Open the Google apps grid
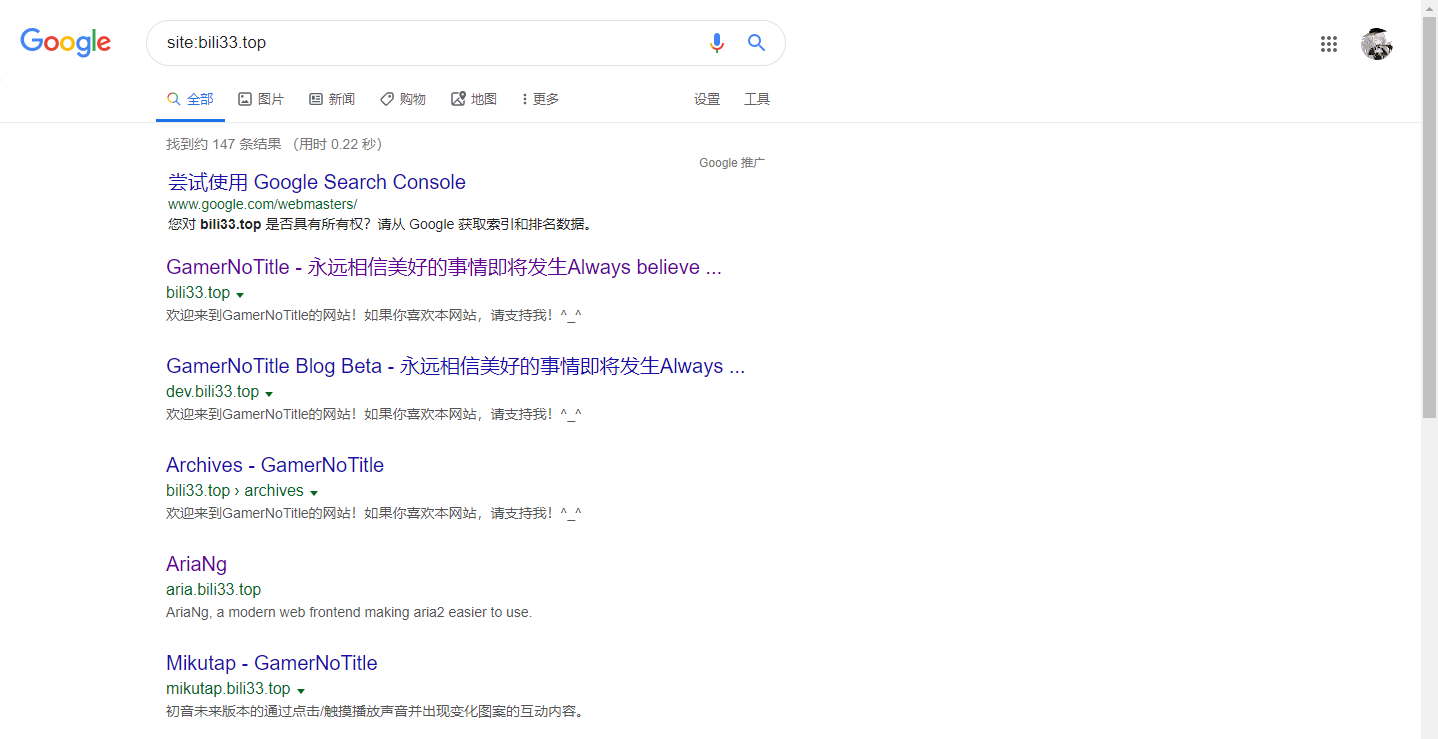Screen dimensions: 1438x739 click(x=1328, y=43)
